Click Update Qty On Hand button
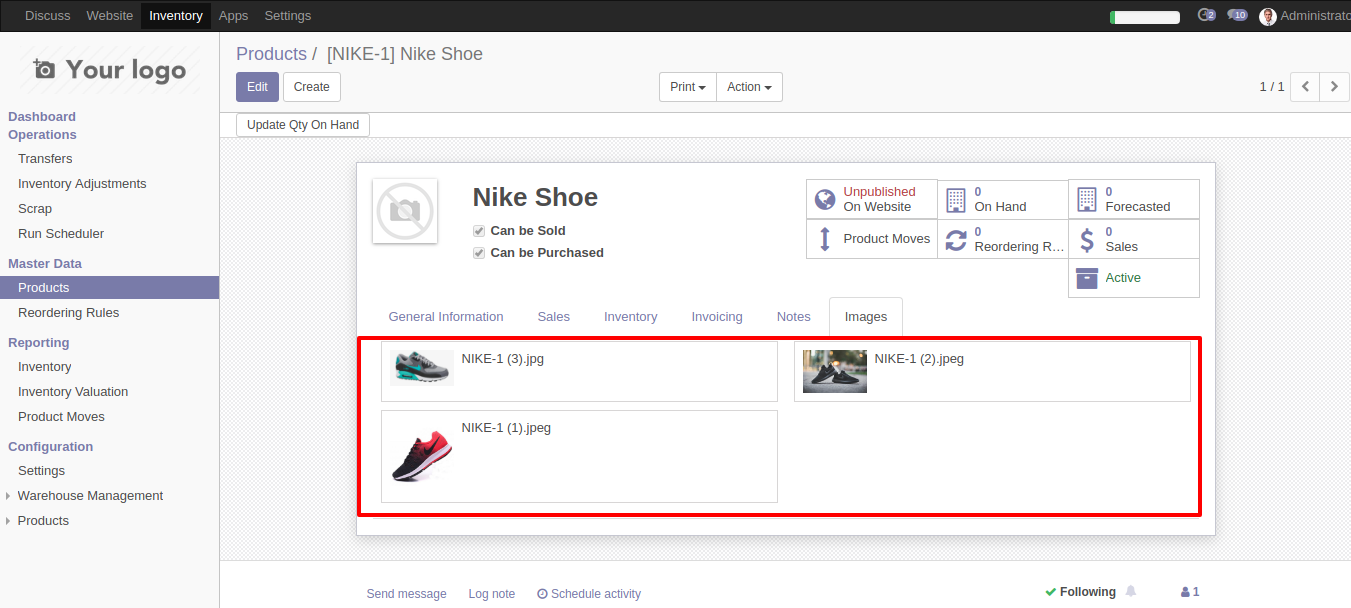This screenshot has height=608, width=1351. tap(303, 125)
